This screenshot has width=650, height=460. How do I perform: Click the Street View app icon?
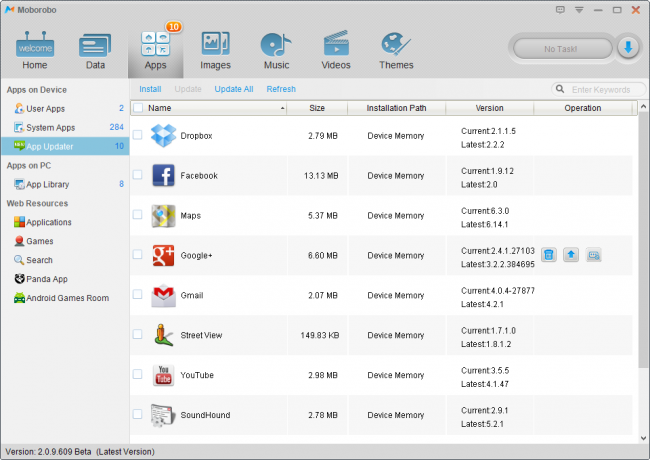click(163, 335)
